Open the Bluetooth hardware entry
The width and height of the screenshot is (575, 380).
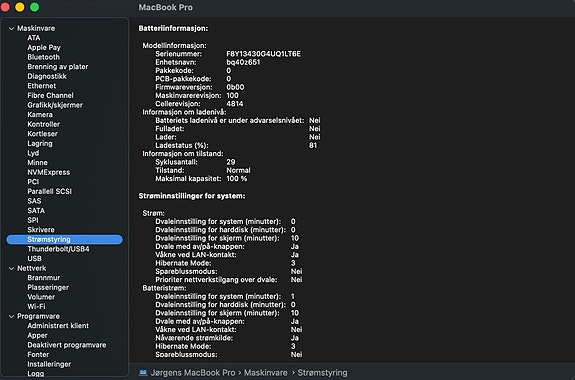[x=43, y=57]
